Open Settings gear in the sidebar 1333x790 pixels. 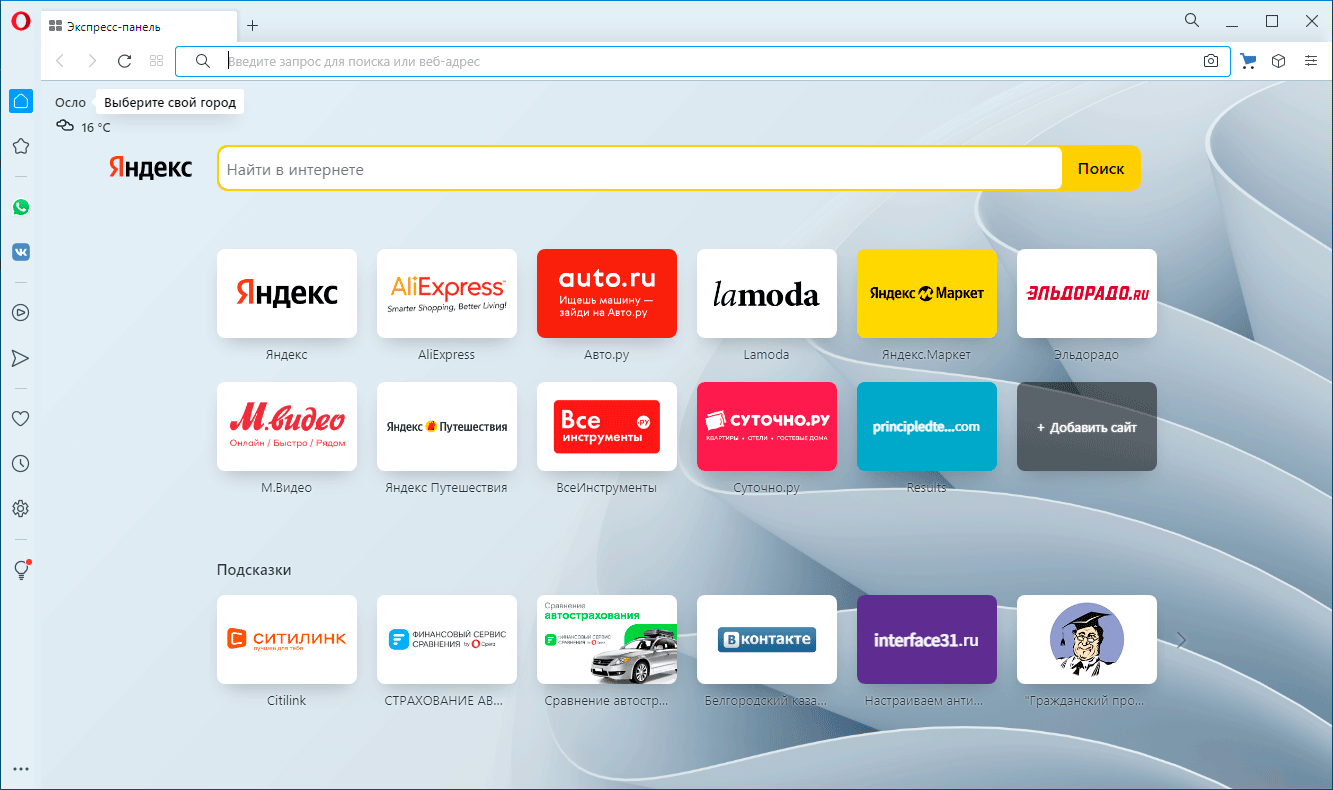(20, 509)
